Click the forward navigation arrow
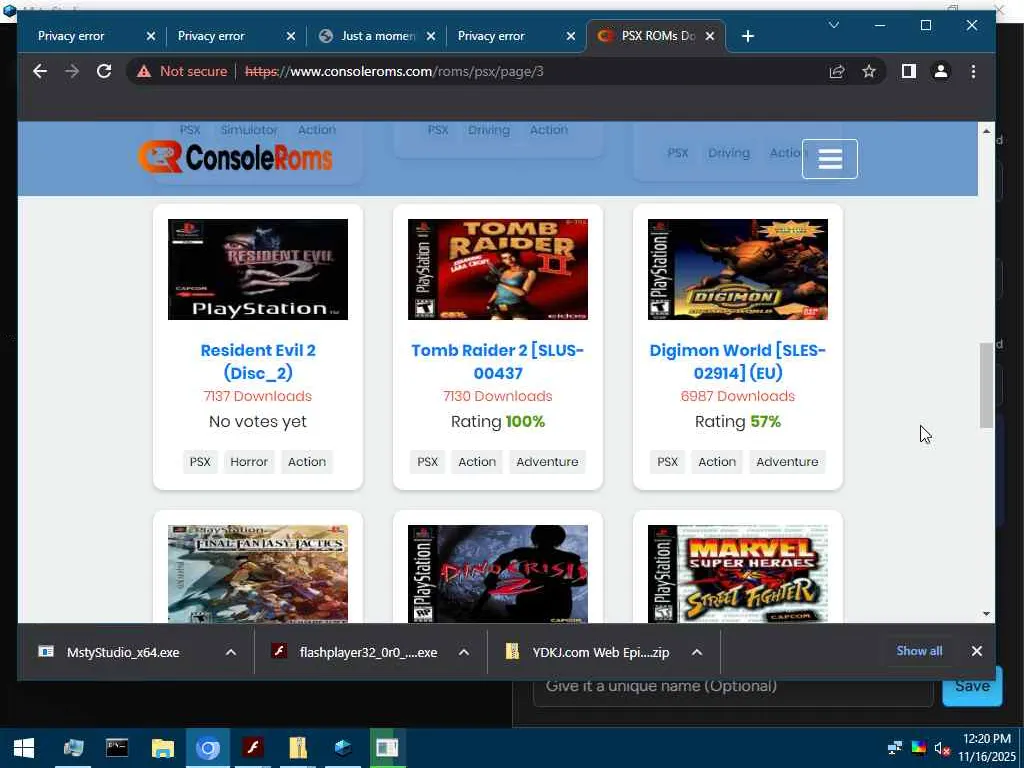The width and height of the screenshot is (1024, 768). pyautogui.click(x=72, y=71)
